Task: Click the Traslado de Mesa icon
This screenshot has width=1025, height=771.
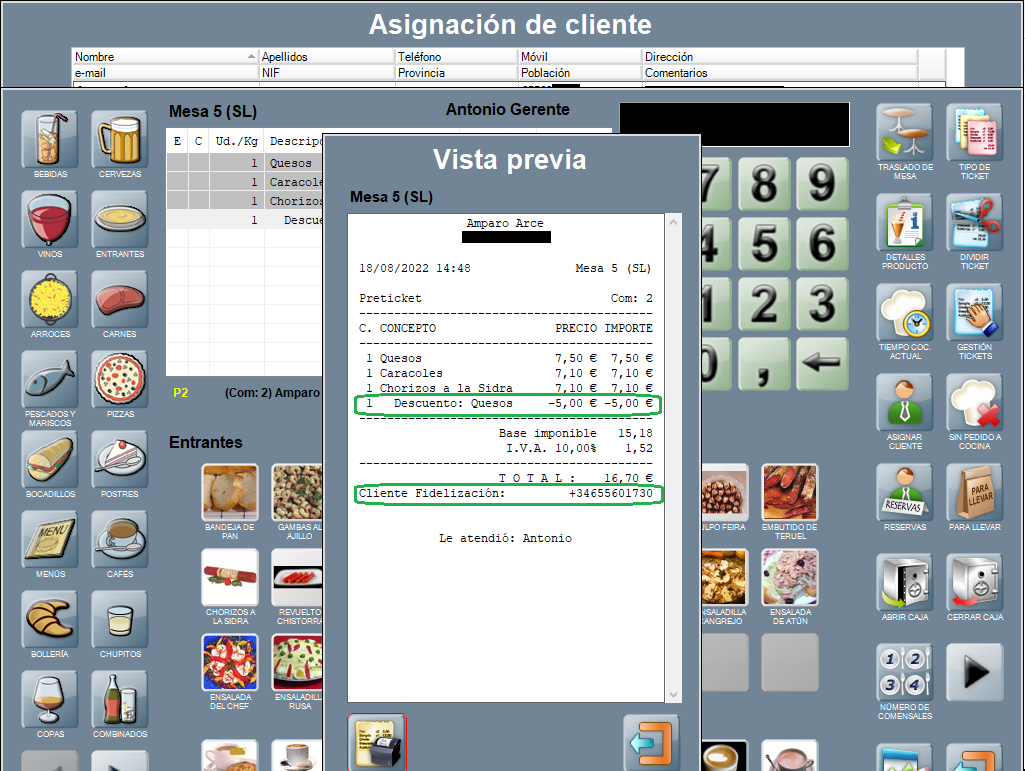Action: (904, 133)
